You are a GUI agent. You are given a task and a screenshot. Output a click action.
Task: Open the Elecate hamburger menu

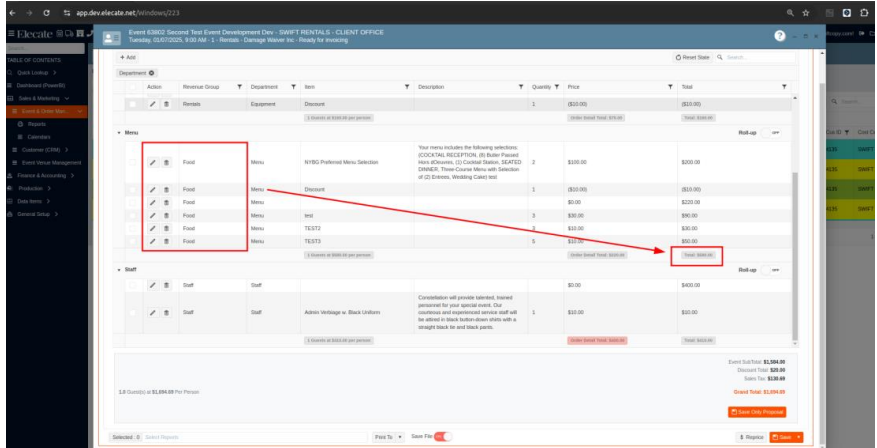click(x=10, y=34)
